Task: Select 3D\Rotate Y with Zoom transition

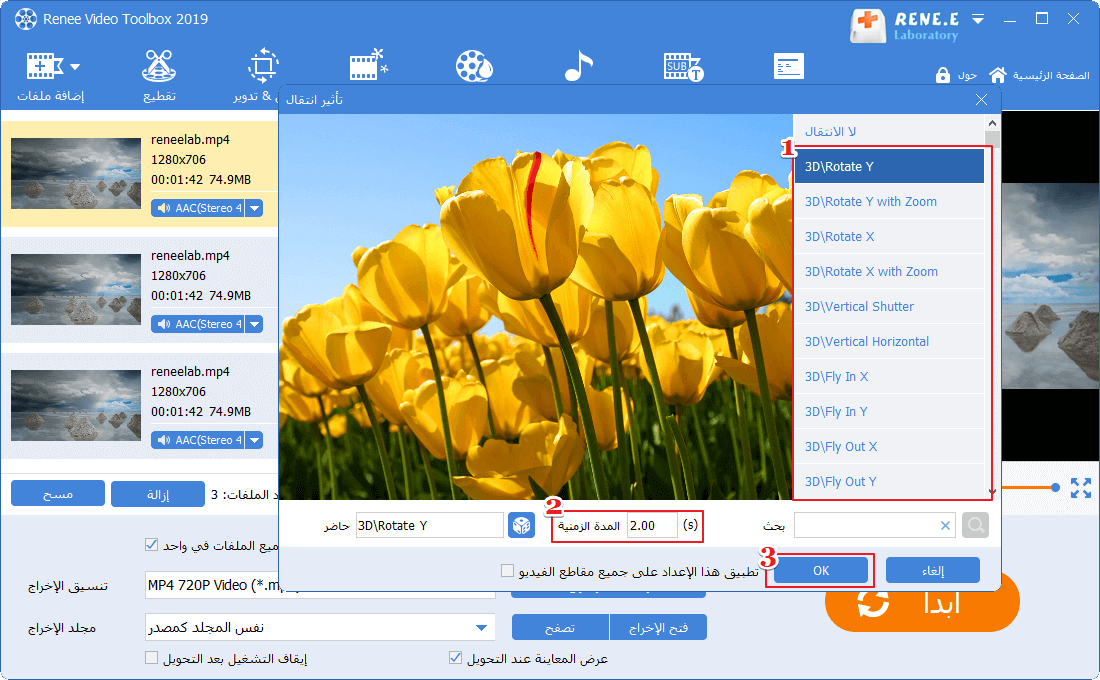Action: coord(889,201)
